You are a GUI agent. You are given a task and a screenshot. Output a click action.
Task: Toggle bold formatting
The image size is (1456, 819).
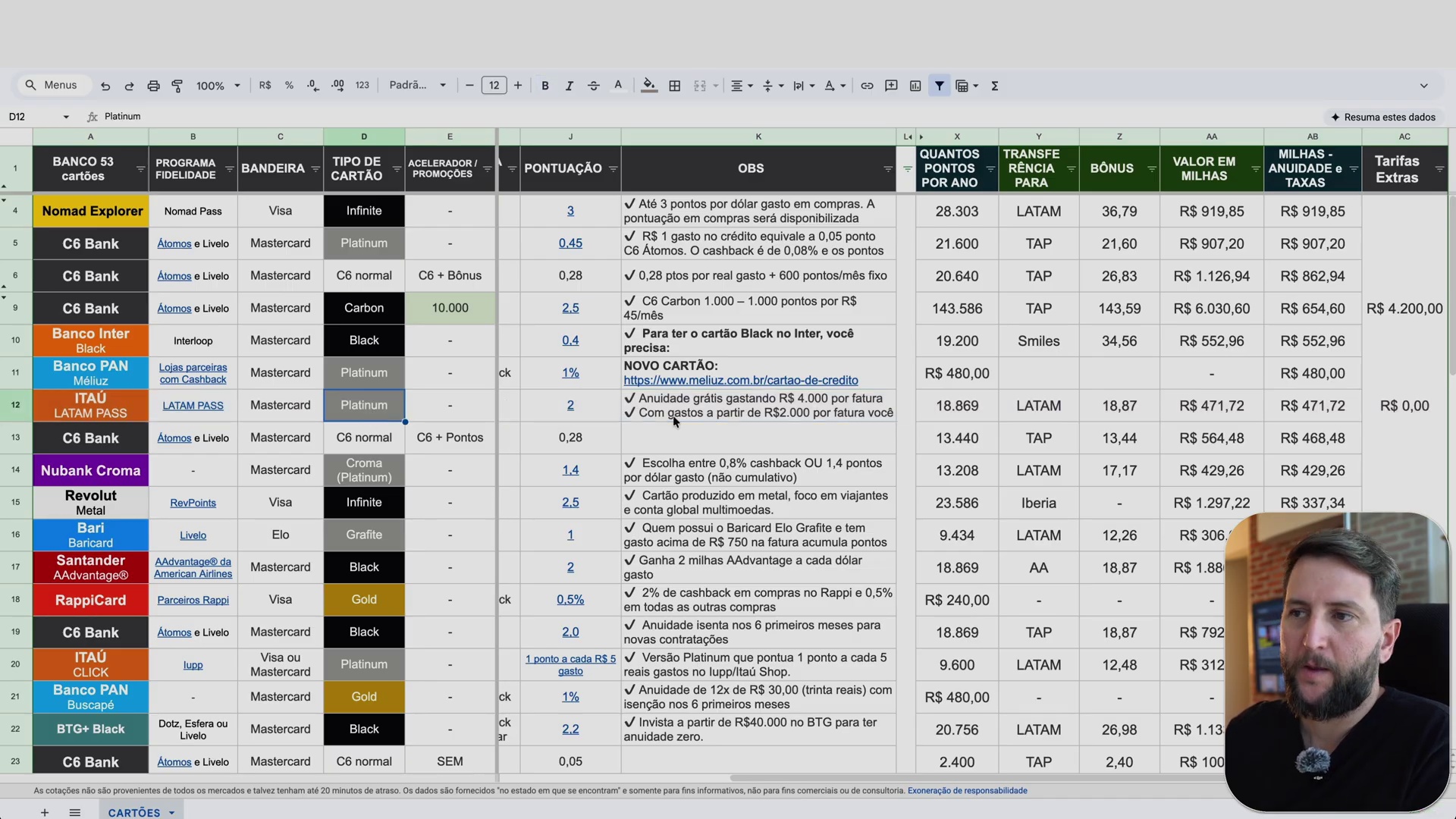[x=544, y=86]
